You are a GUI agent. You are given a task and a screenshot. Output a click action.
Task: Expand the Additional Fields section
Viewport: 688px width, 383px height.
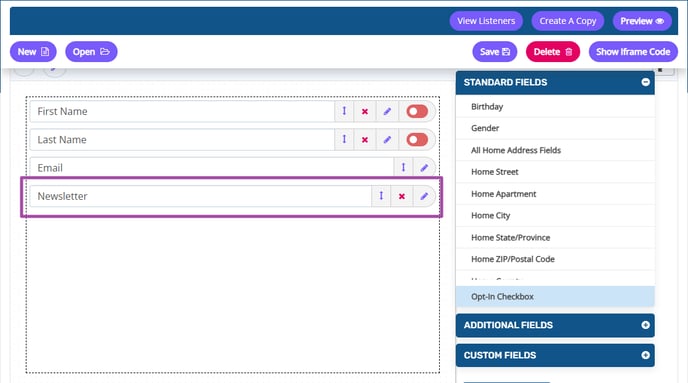(x=645, y=325)
